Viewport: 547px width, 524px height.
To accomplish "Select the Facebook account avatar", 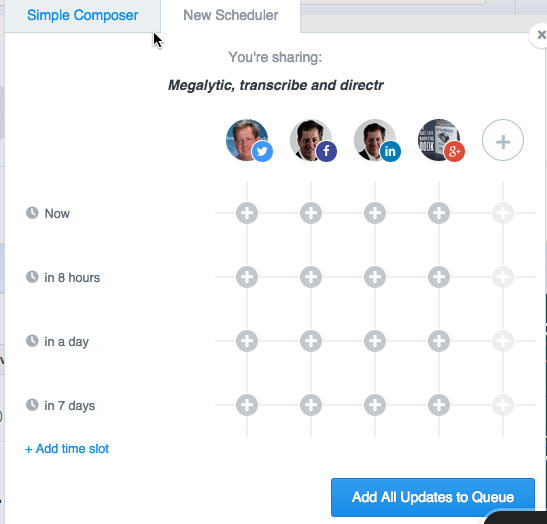I will coord(311,140).
